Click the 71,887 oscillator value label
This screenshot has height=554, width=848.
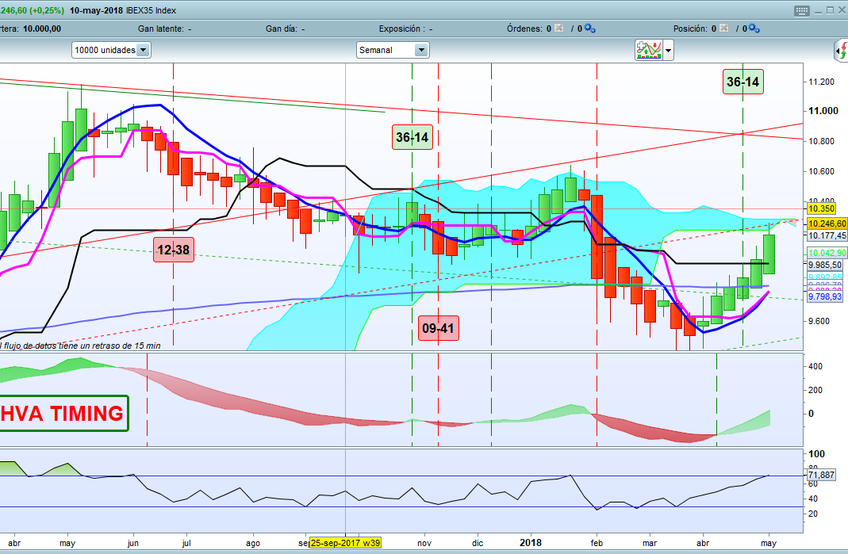[821, 474]
